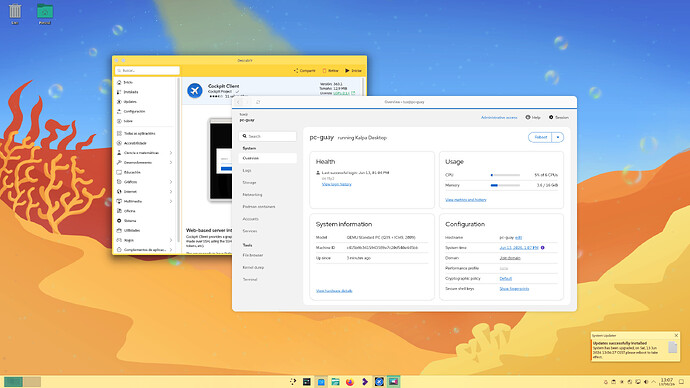Image resolution: width=690 pixels, height=388 pixels.
Task: Open File browser in the Cockpit sidebar
Action: click(253, 255)
